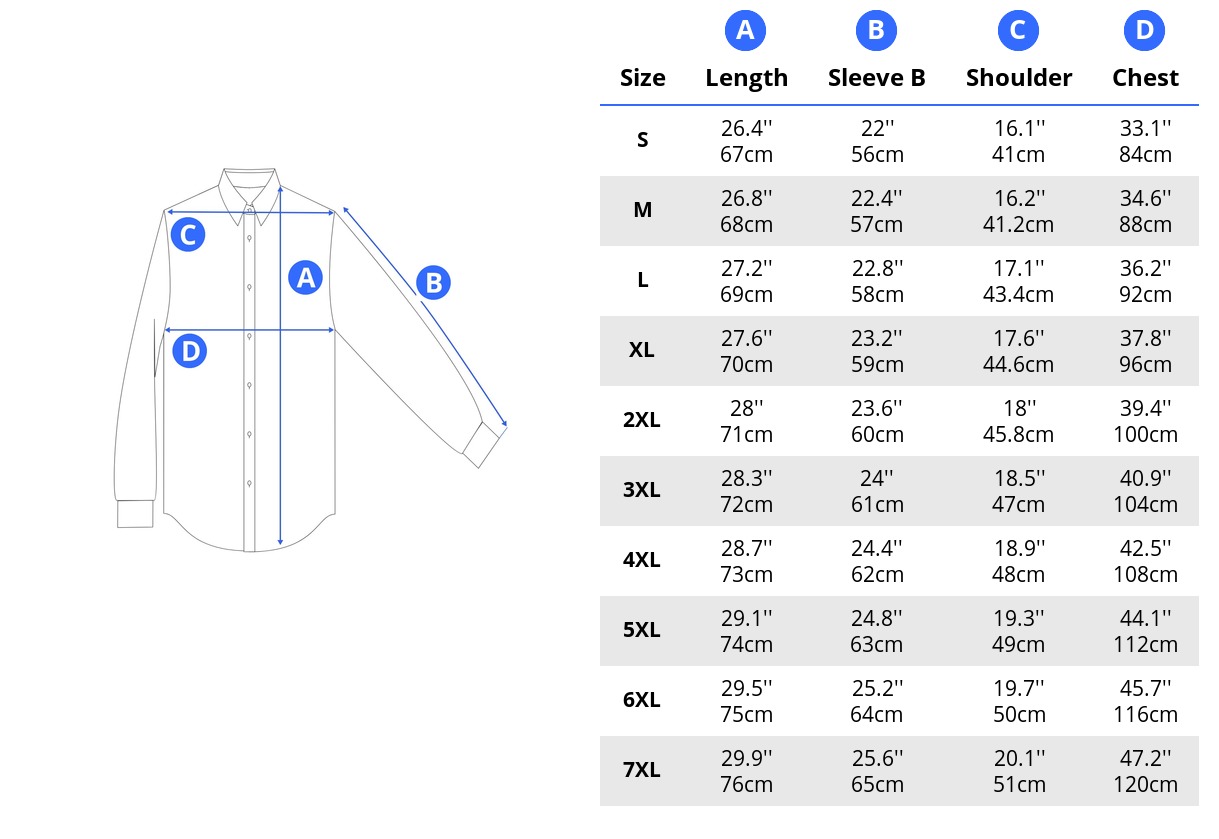Select the Sleeve B column header
This screenshot has height=839, width=1219.
[876, 78]
